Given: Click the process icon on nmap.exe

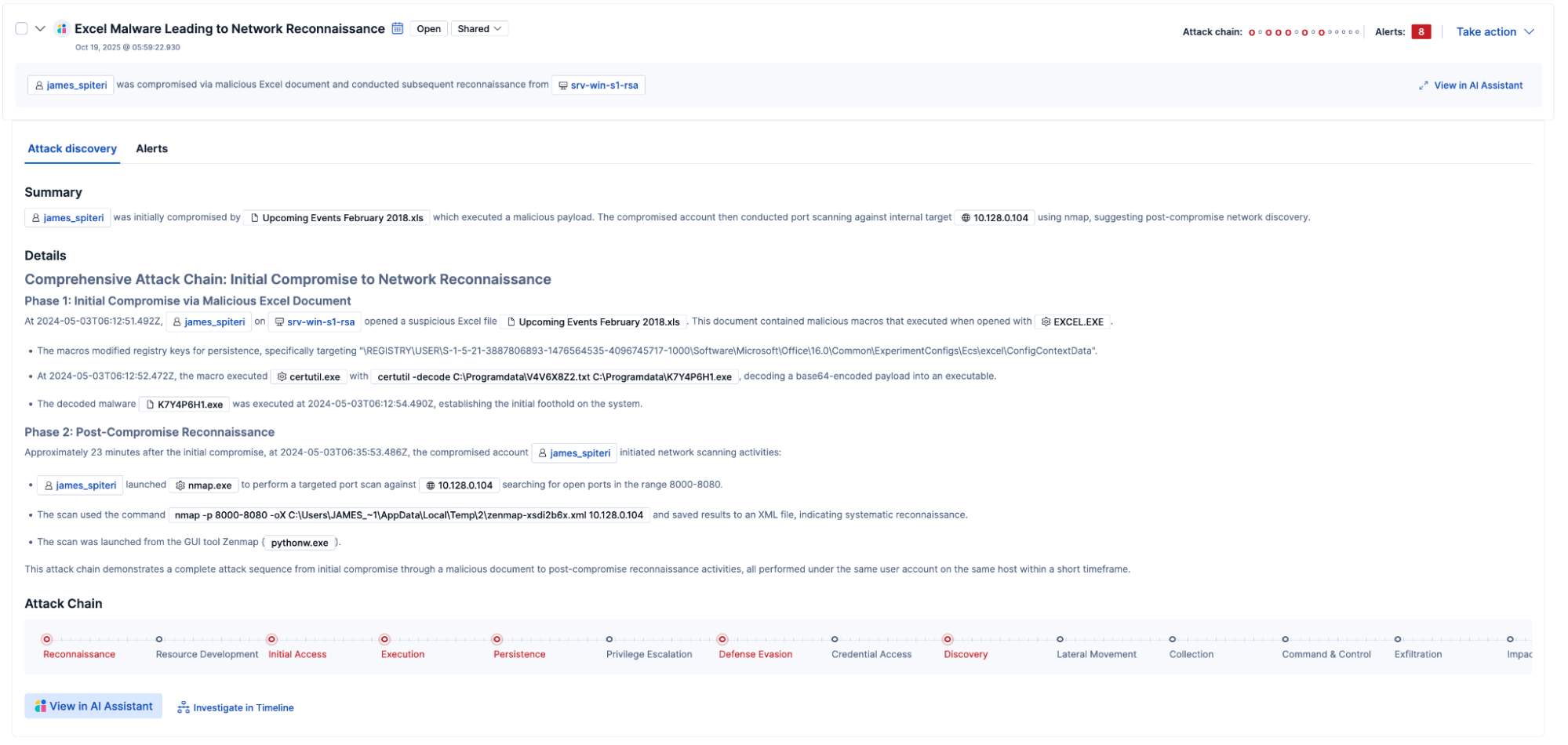Looking at the screenshot, I should [x=180, y=485].
